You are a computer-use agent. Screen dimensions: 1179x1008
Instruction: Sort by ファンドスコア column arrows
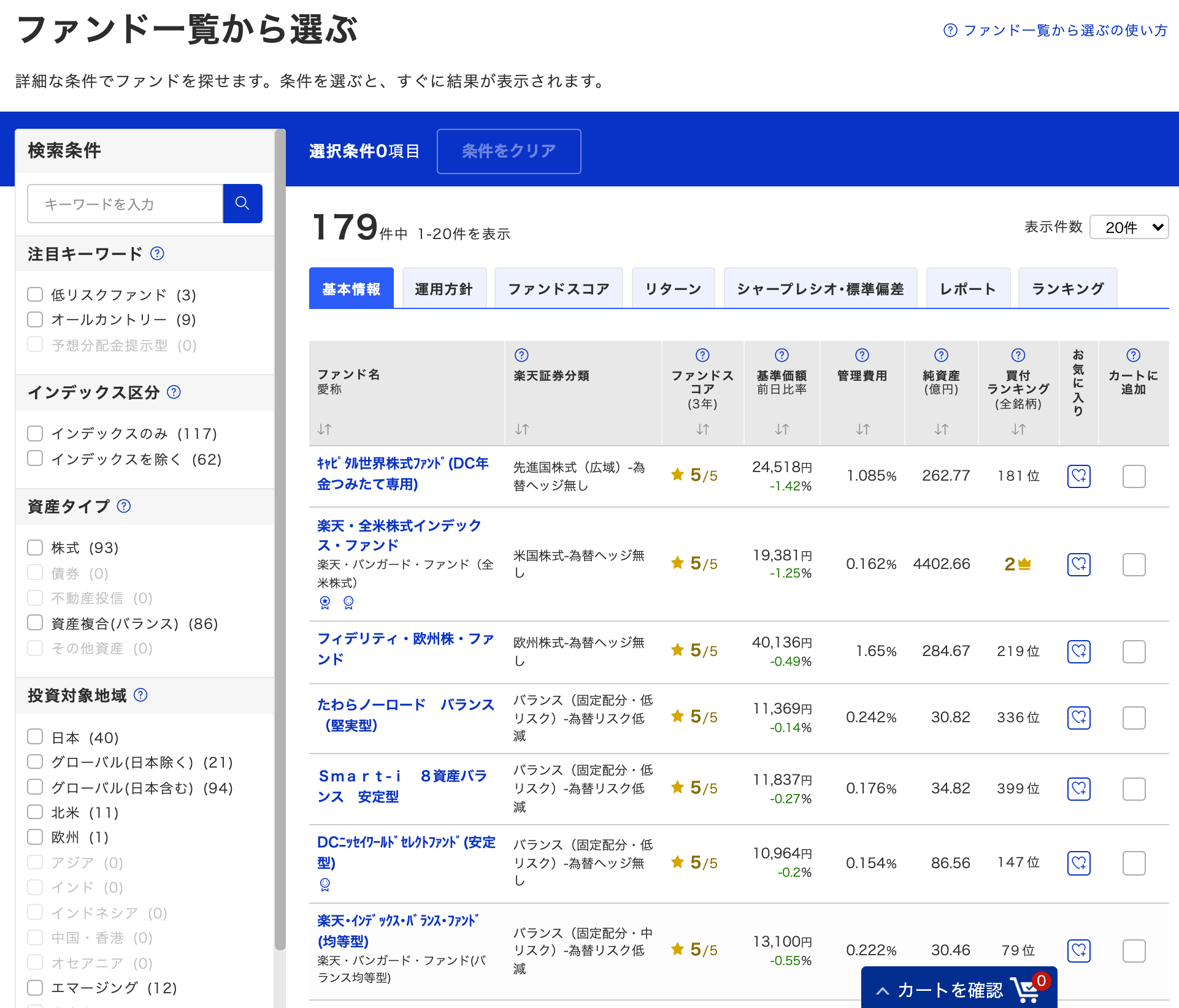(x=703, y=429)
